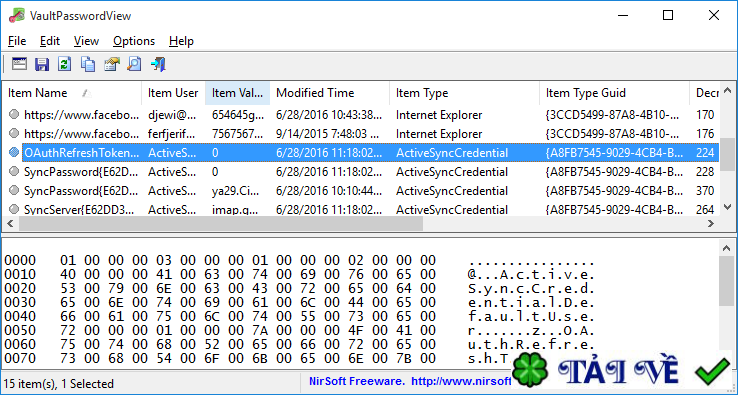
Task: Sort by the Item User column header
Action: [x=173, y=93]
